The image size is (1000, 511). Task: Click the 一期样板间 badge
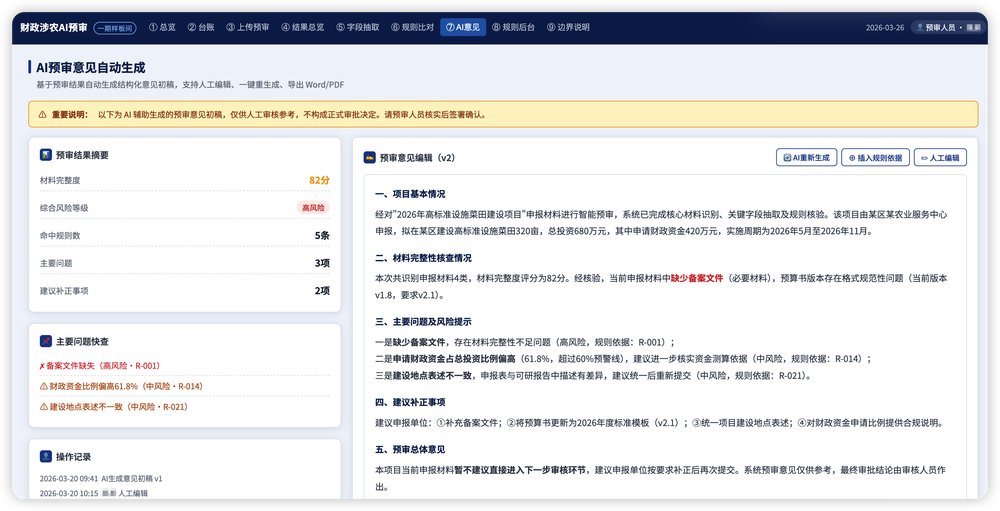(115, 28)
